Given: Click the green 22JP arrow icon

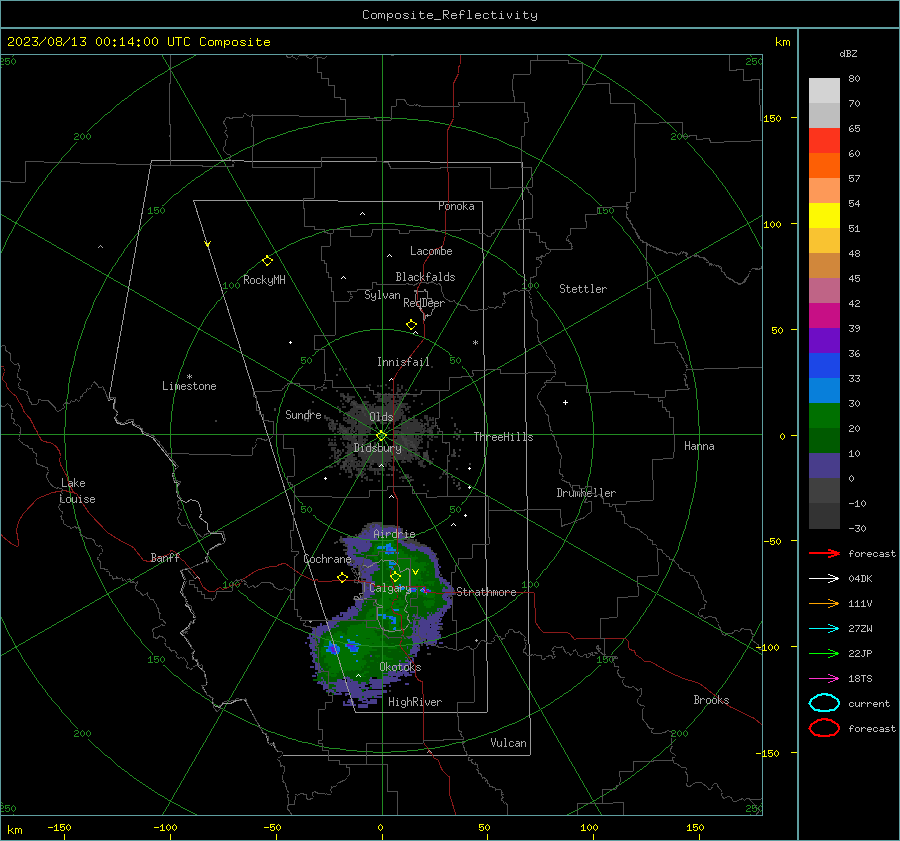Looking at the screenshot, I should [x=824, y=653].
